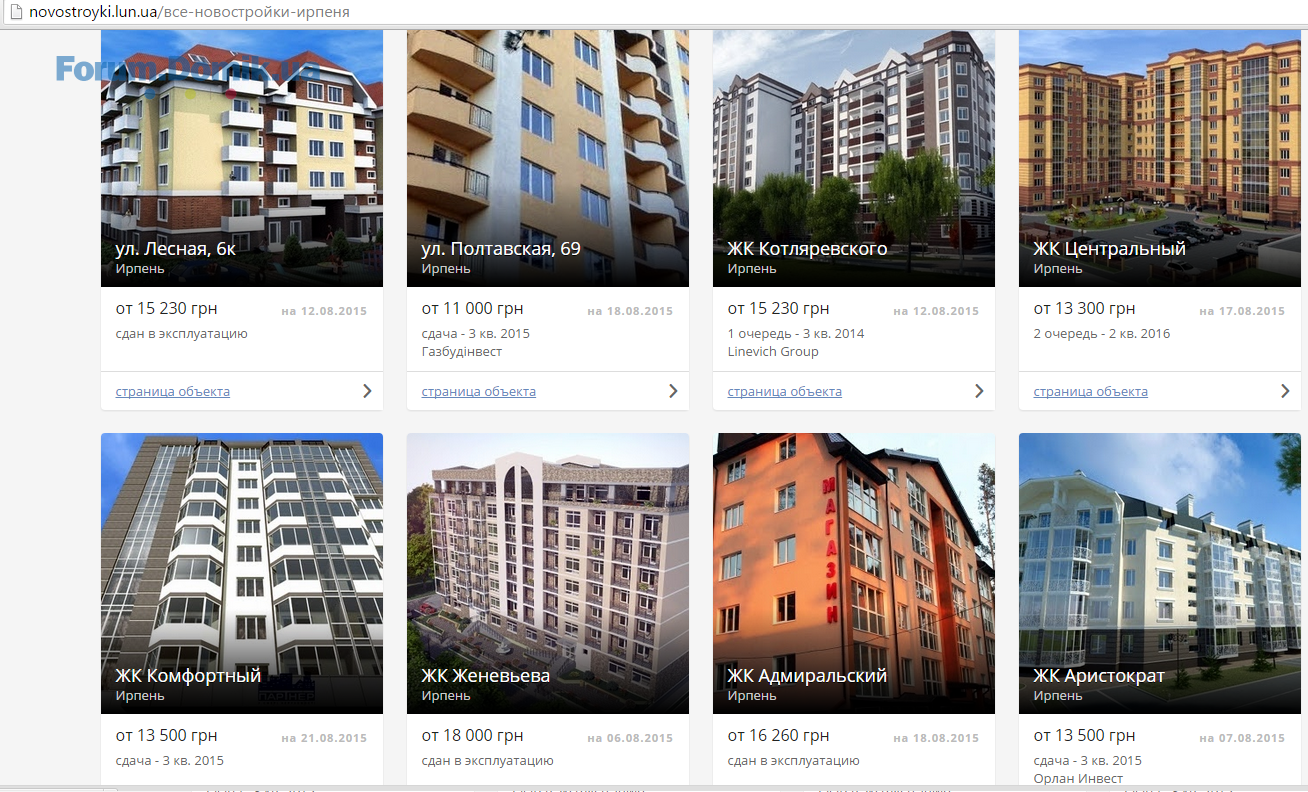Select the ЖК Женевьева building photo
Image resolution: width=1308 pixels, height=792 pixels.
pos(548,573)
